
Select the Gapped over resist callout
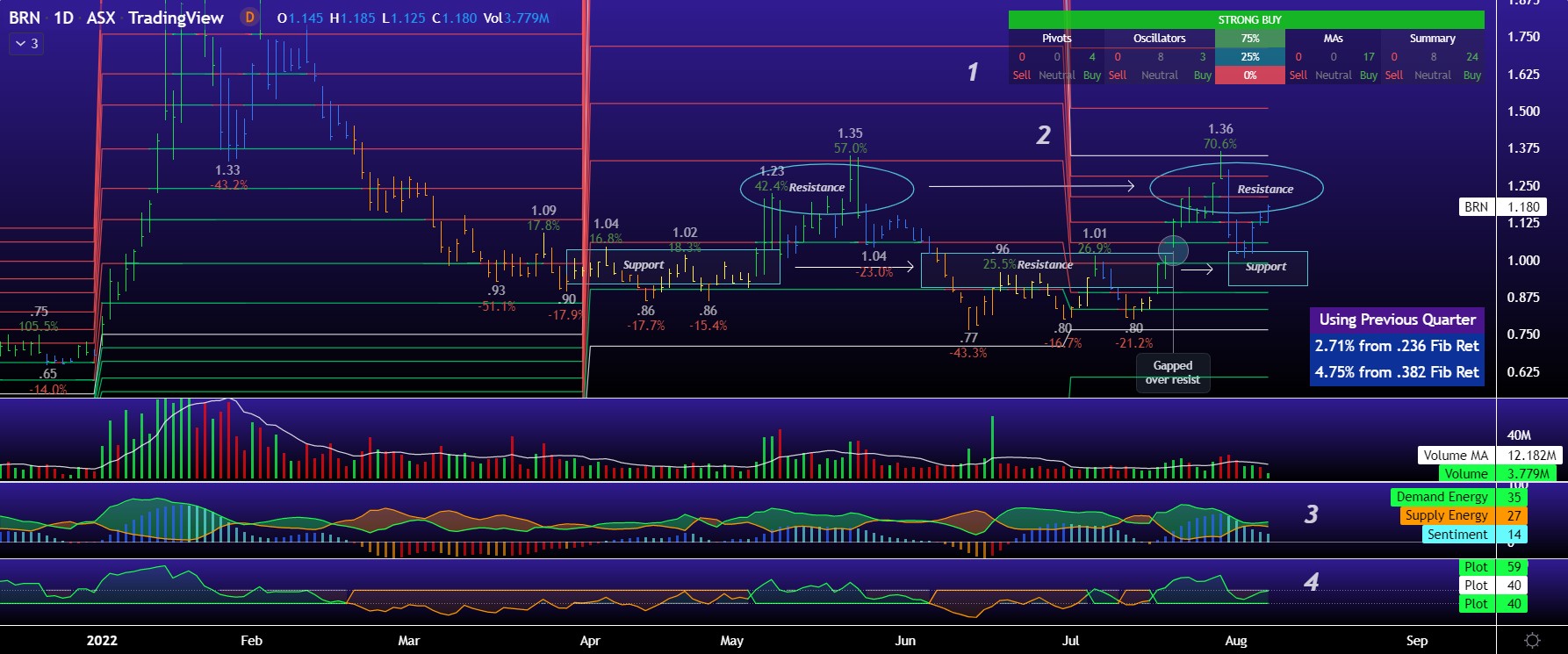tap(1173, 372)
